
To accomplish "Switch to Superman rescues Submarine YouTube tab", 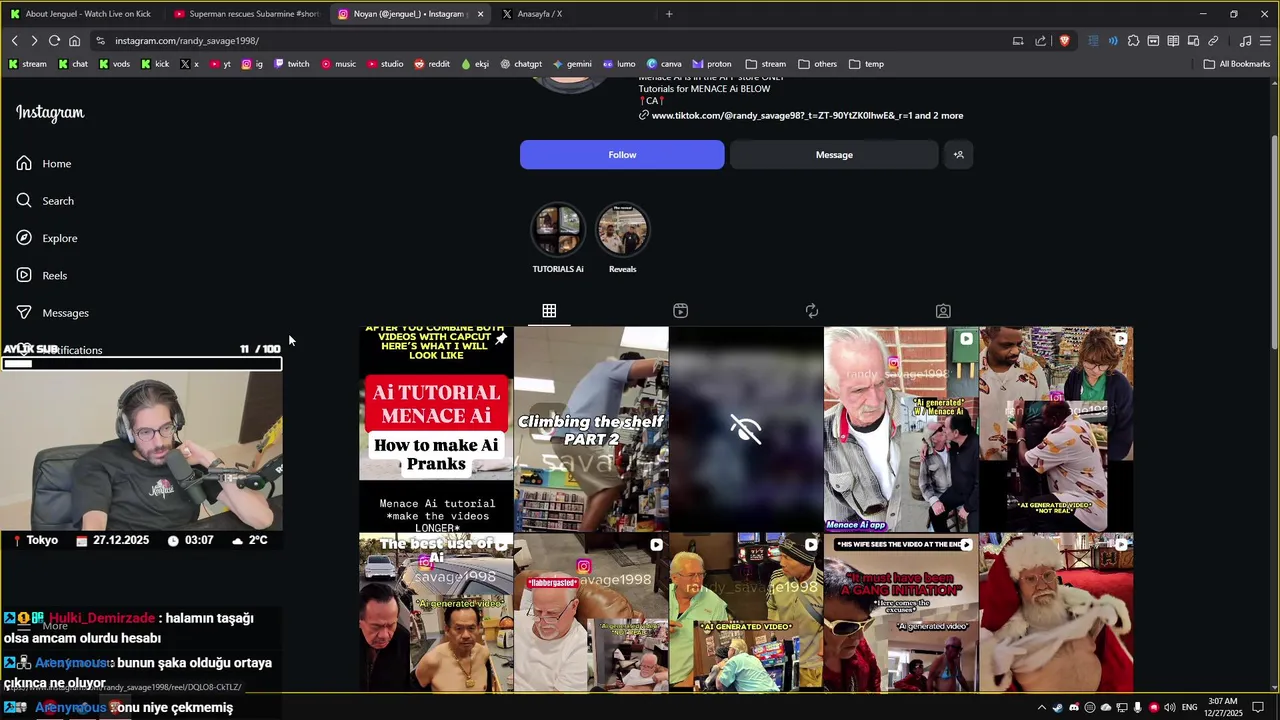I will (245, 14).
